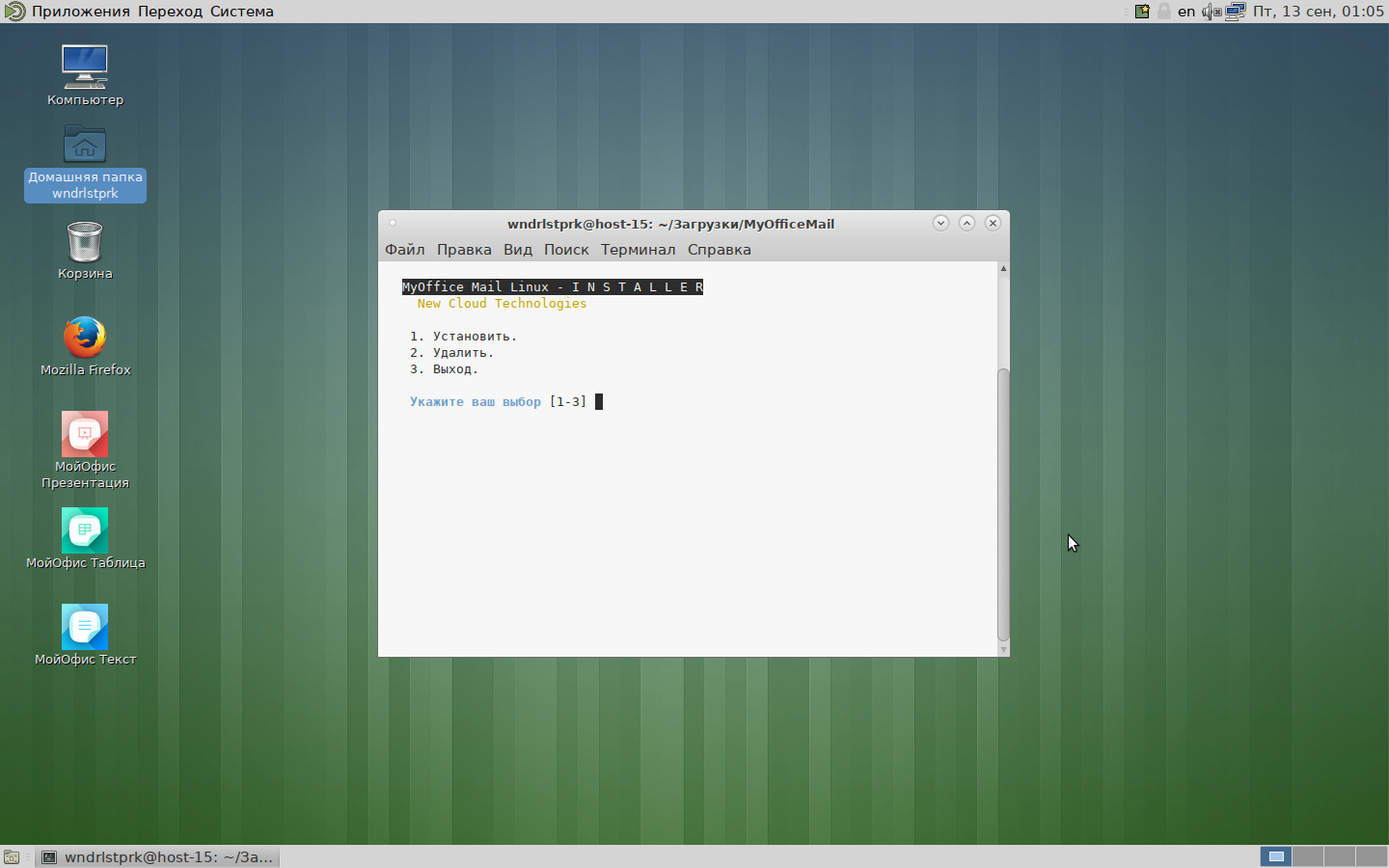Open the terminal Справка menu
The height and width of the screenshot is (868, 1389).
coord(720,250)
